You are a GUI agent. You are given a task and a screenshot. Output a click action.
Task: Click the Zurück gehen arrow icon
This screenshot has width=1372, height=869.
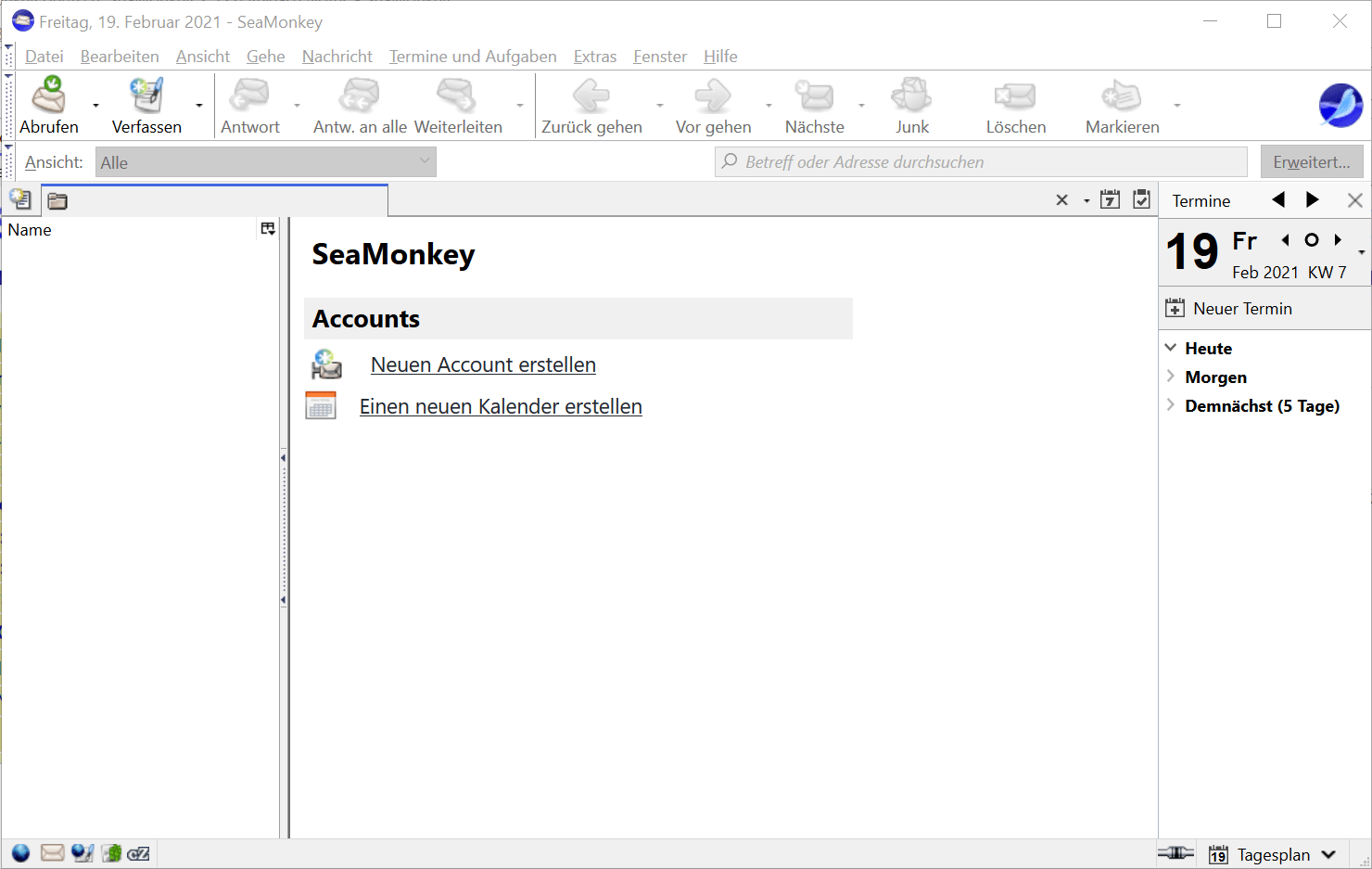tap(591, 95)
